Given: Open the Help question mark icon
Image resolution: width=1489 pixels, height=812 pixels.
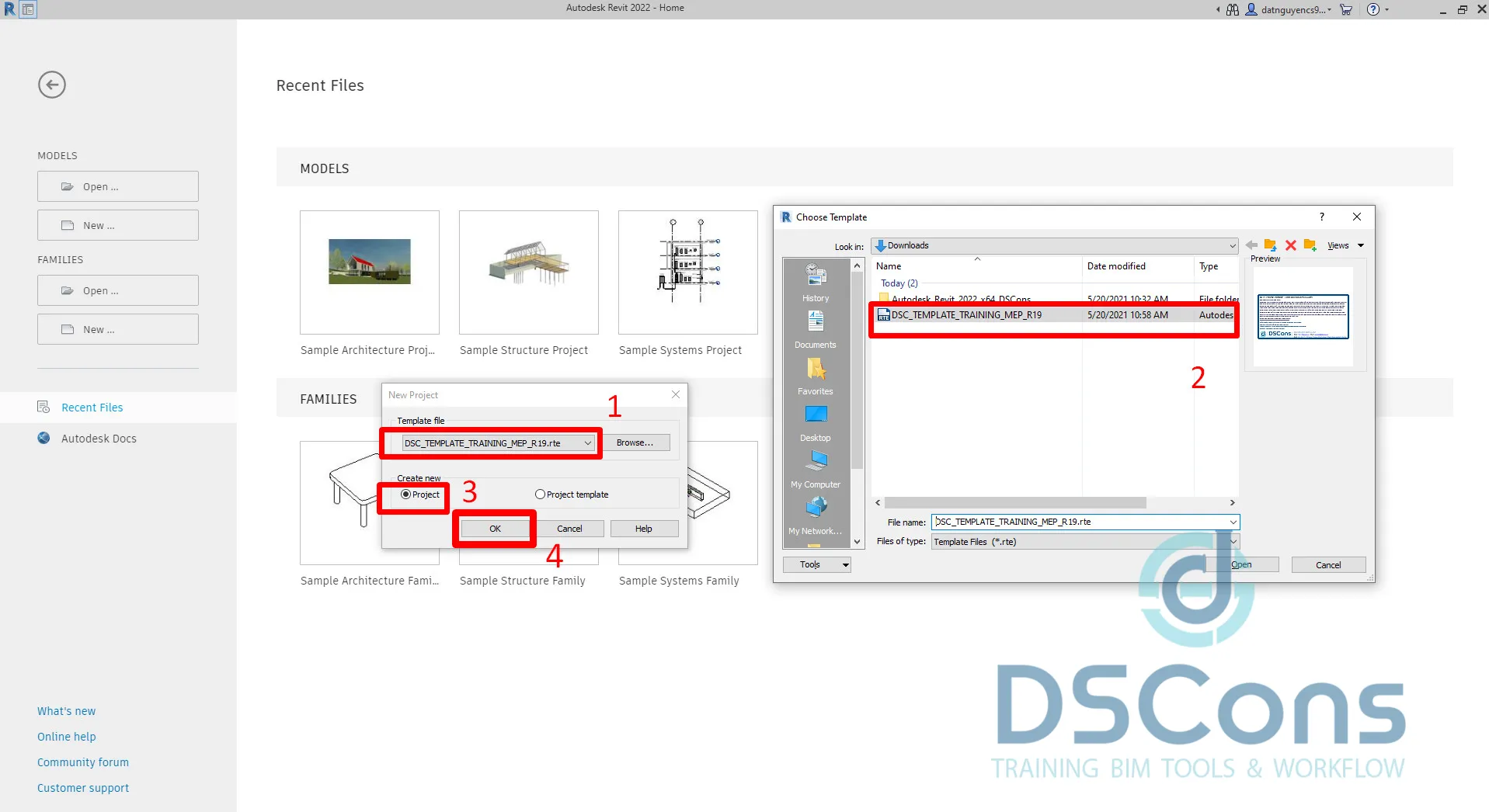Looking at the screenshot, I should point(1373,9).
